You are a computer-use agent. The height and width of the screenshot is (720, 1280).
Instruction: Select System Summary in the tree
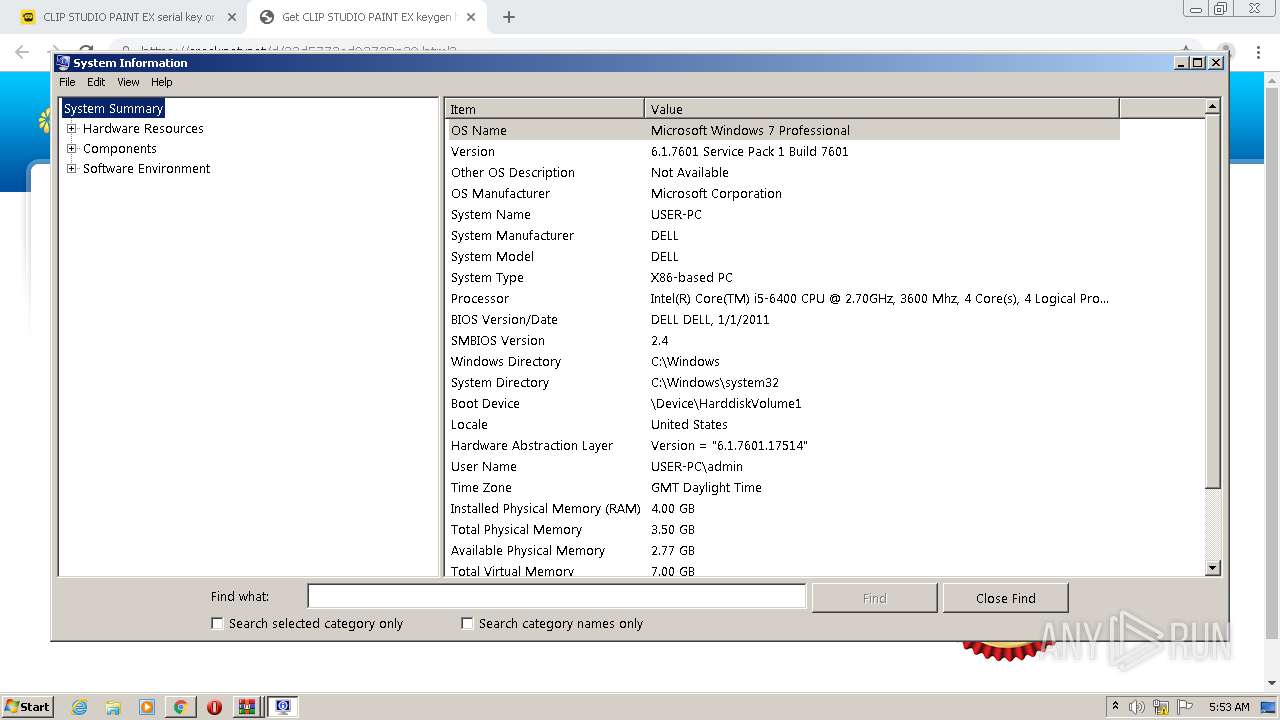coord(113,108)
